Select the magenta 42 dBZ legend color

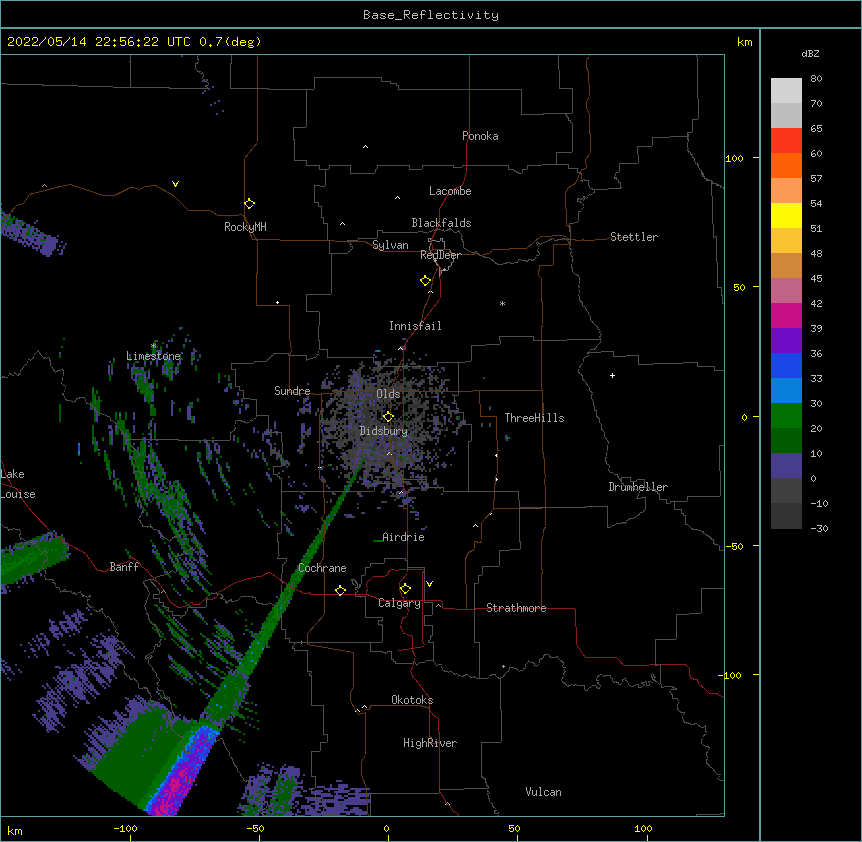point(786,315)
